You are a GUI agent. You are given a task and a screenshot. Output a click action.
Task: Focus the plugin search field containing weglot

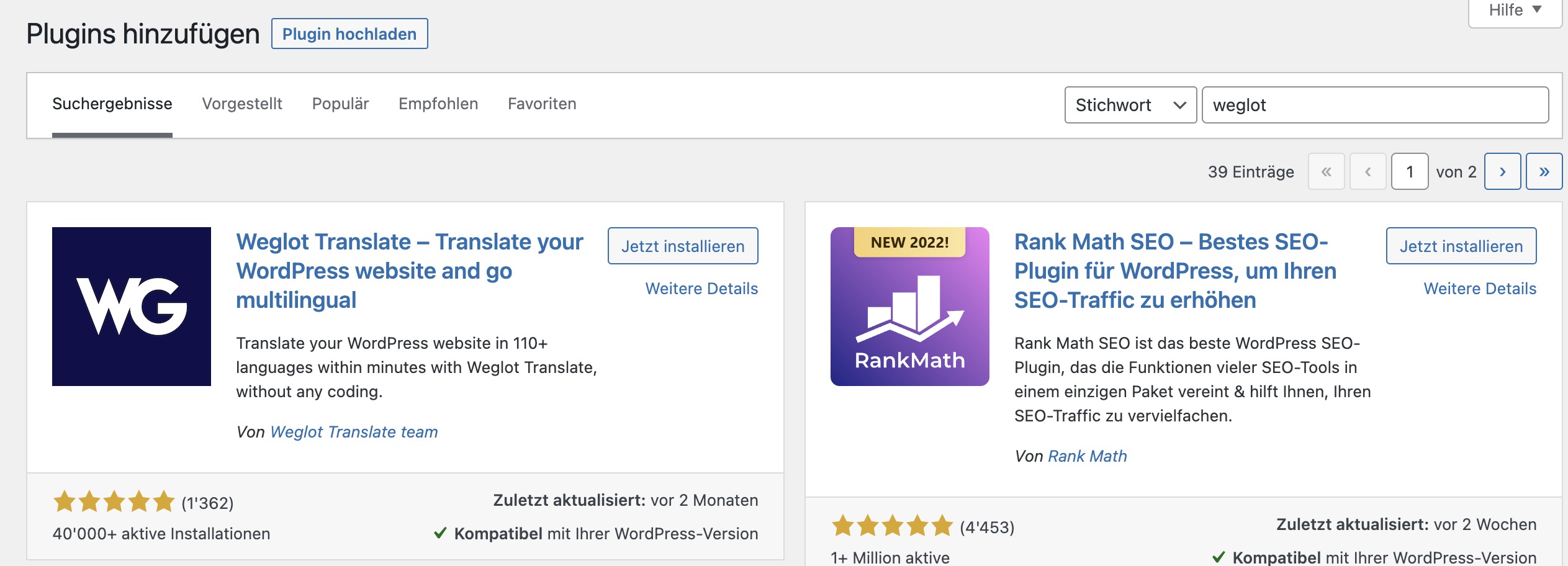tap(1375, 105)
